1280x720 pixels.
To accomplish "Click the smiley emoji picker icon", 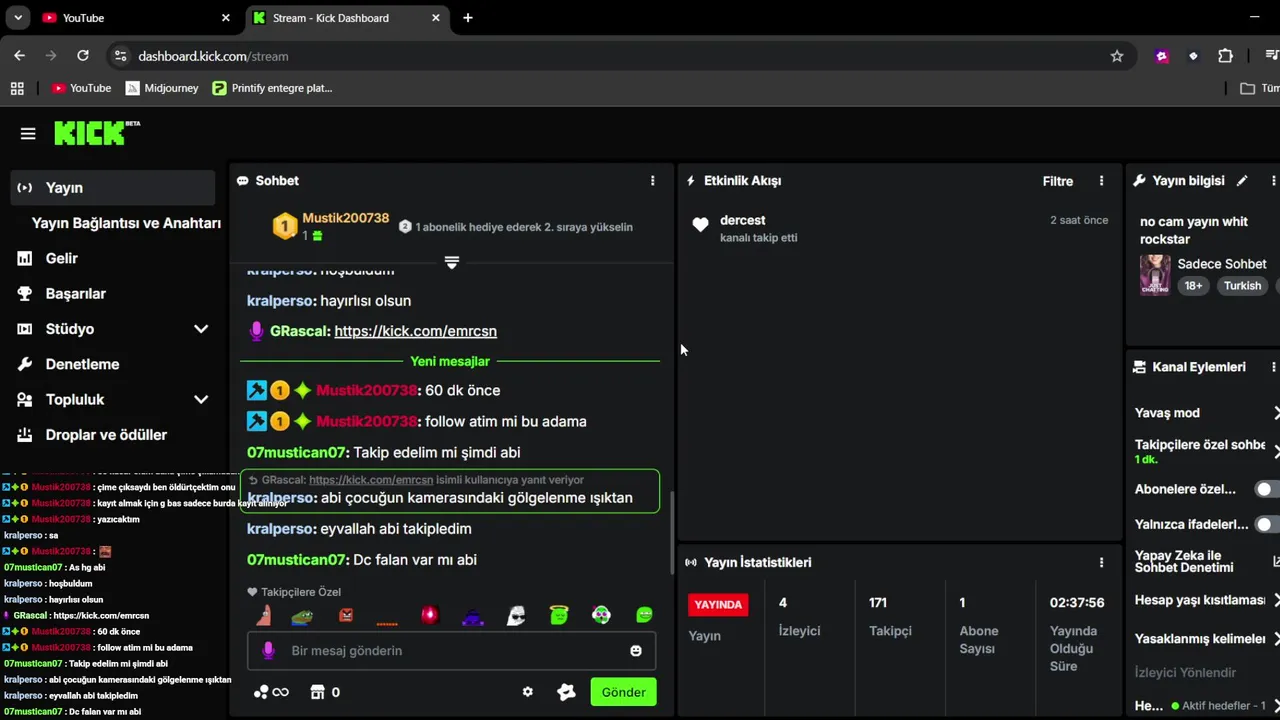I will (x=635, y=651).
